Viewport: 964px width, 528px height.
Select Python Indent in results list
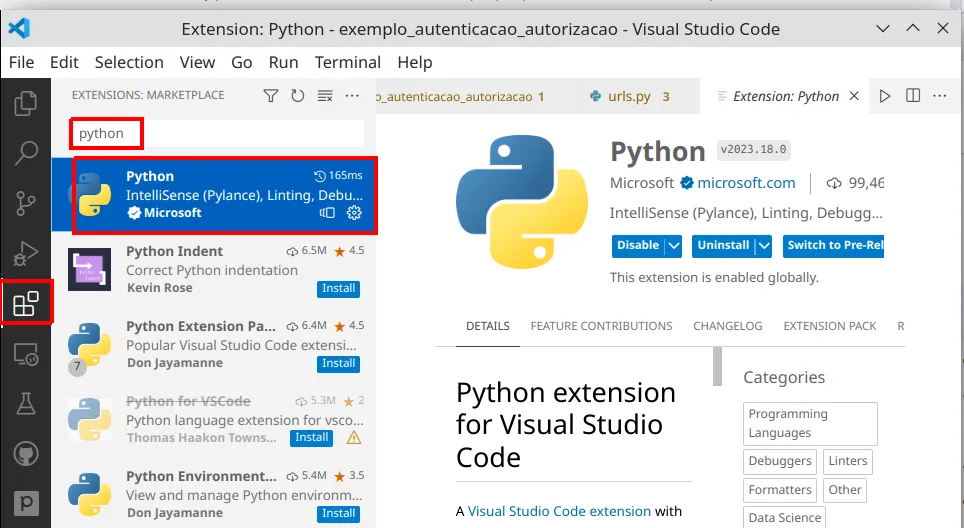pos(214,269)
